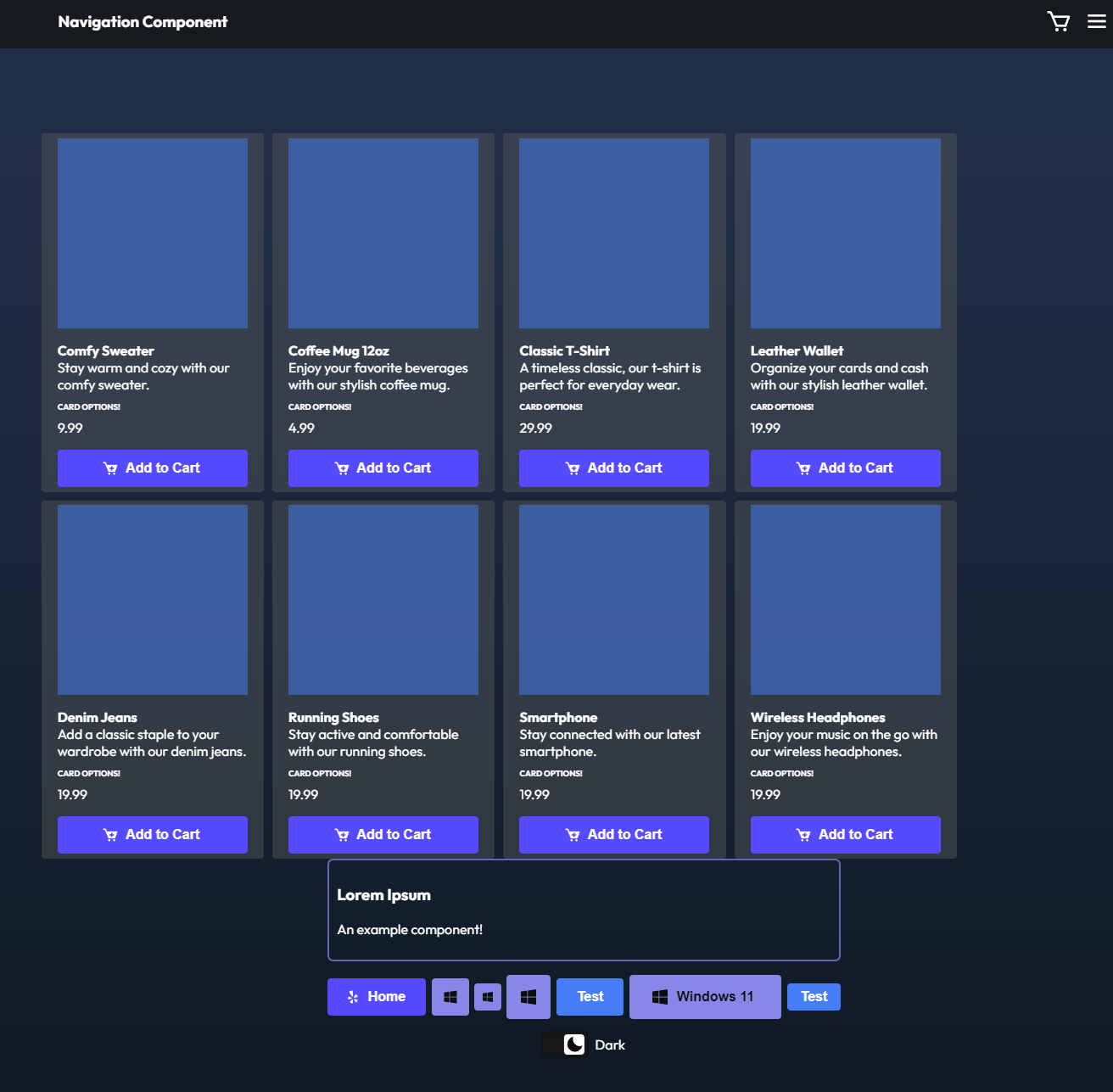Click the Home button

pyautogui.click(x=376, y=996)
